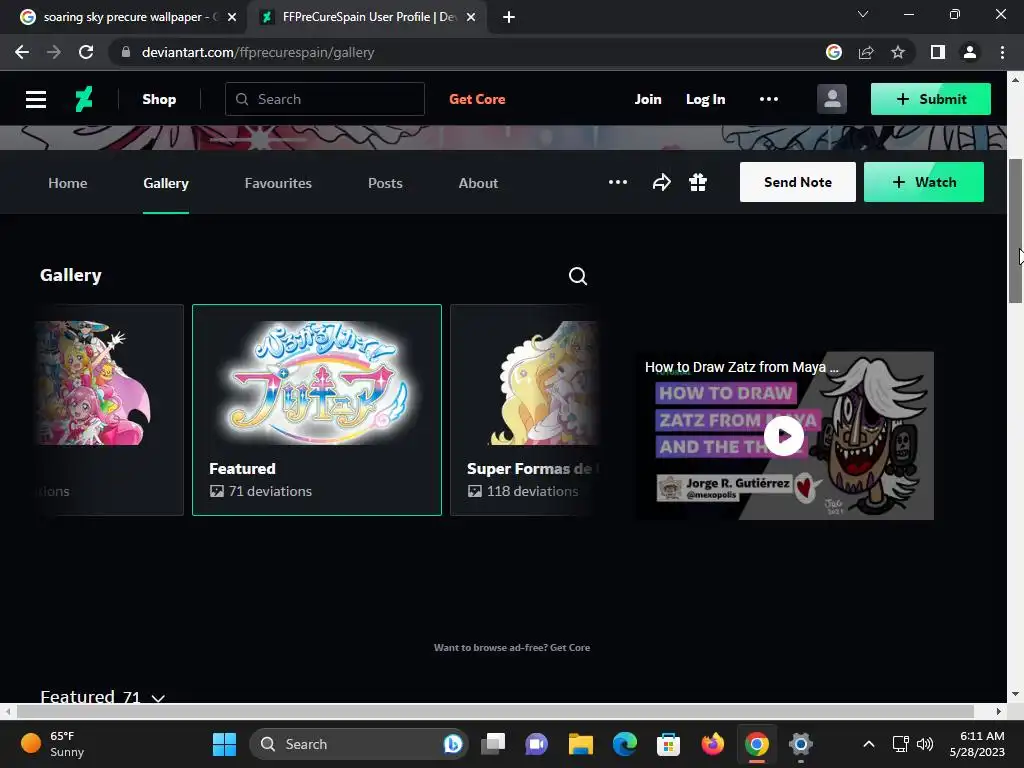Image resolution: width=1024 pixels, height=768 pixels.
Task: Open the About tab
Action: pyautogui.click(x=478, y=183)
